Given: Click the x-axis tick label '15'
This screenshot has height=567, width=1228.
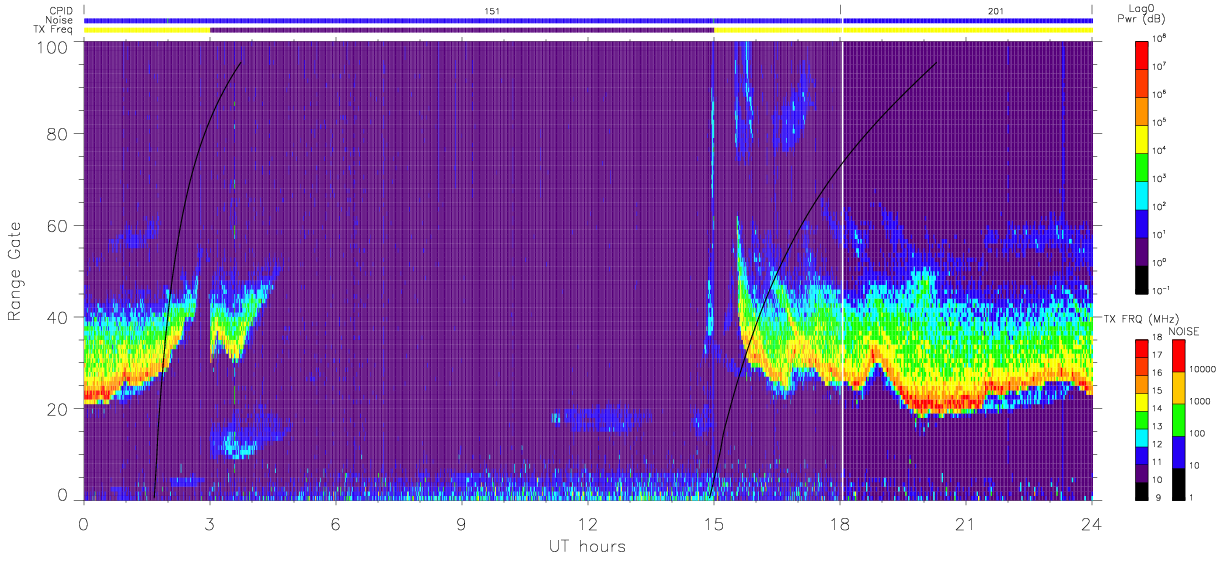Looking at the screenshot, I should point(714,523).
